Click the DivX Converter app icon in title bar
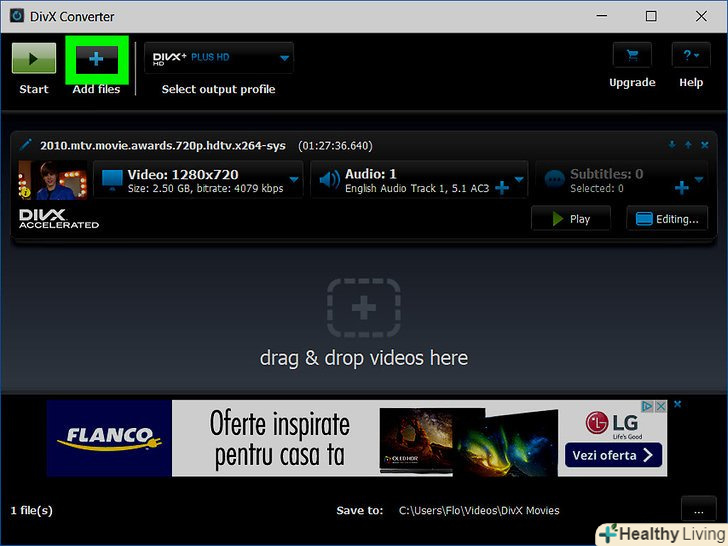Screen dimensions: 728x546 (x=17, y=16)
